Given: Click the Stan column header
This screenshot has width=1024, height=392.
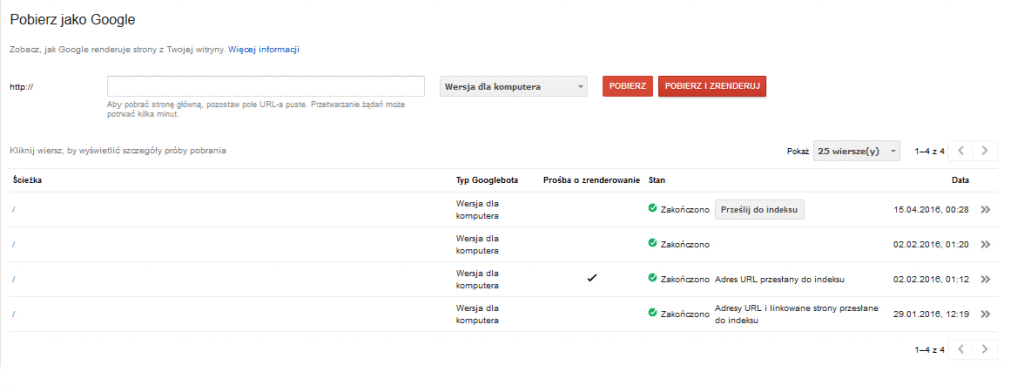Looking at the screenshot, I should (x=657, y=180).
